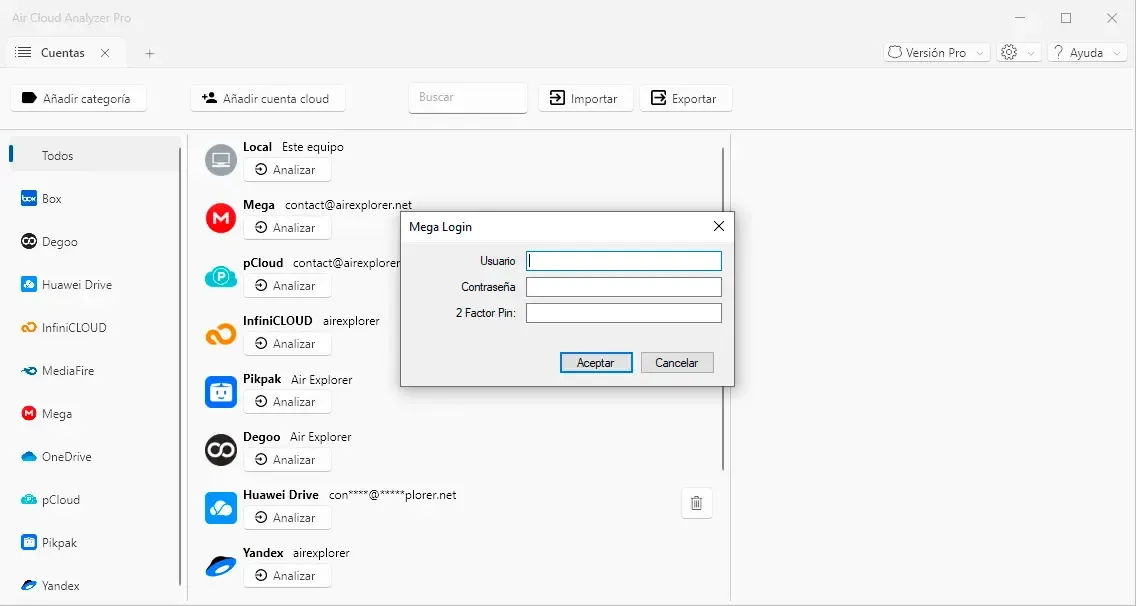Click the red Mega account logo
This screenshot has height=606, width=1136.
tap(221, 218)
